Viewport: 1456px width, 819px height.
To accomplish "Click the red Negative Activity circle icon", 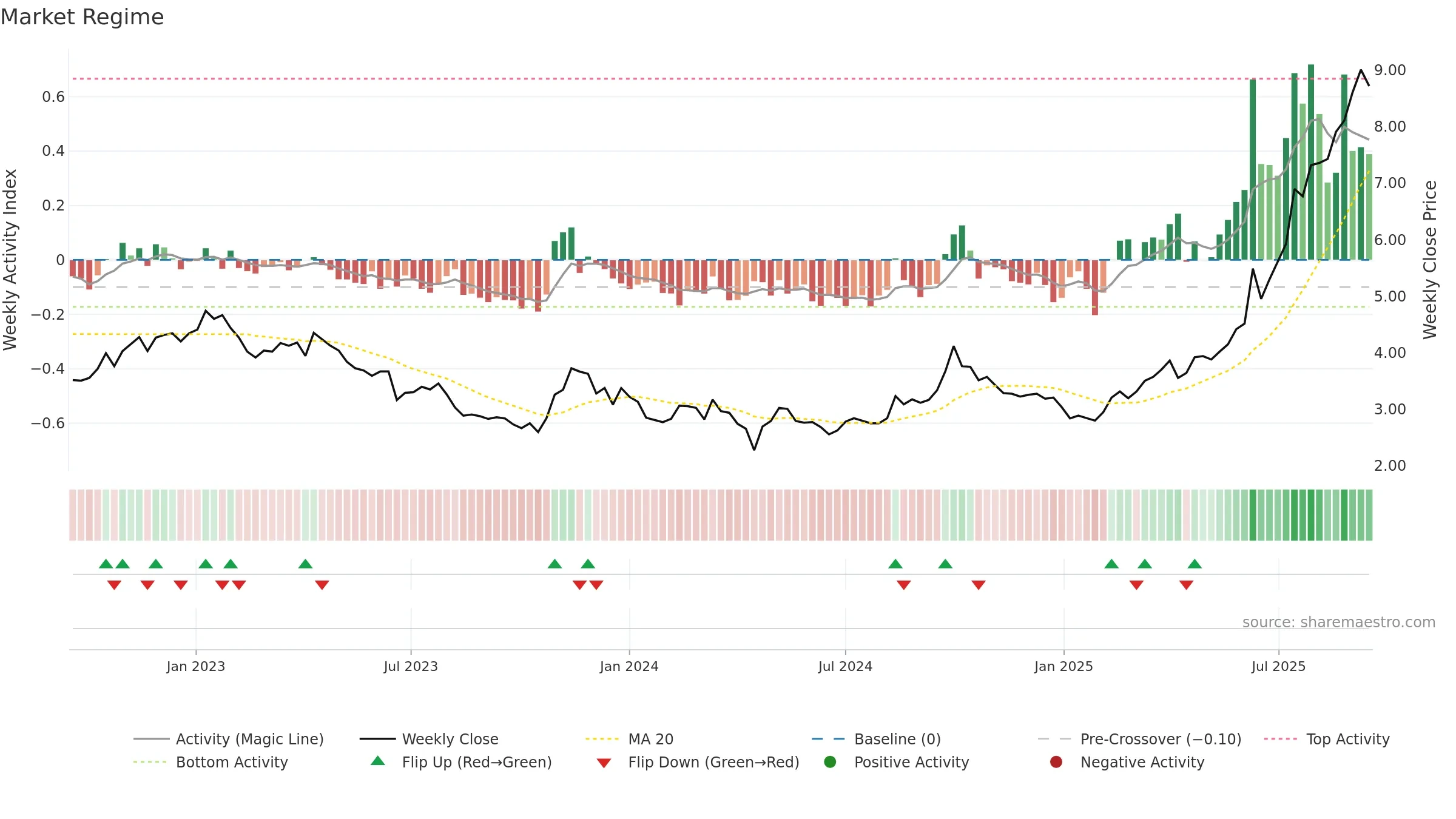I will point(1056,762).
